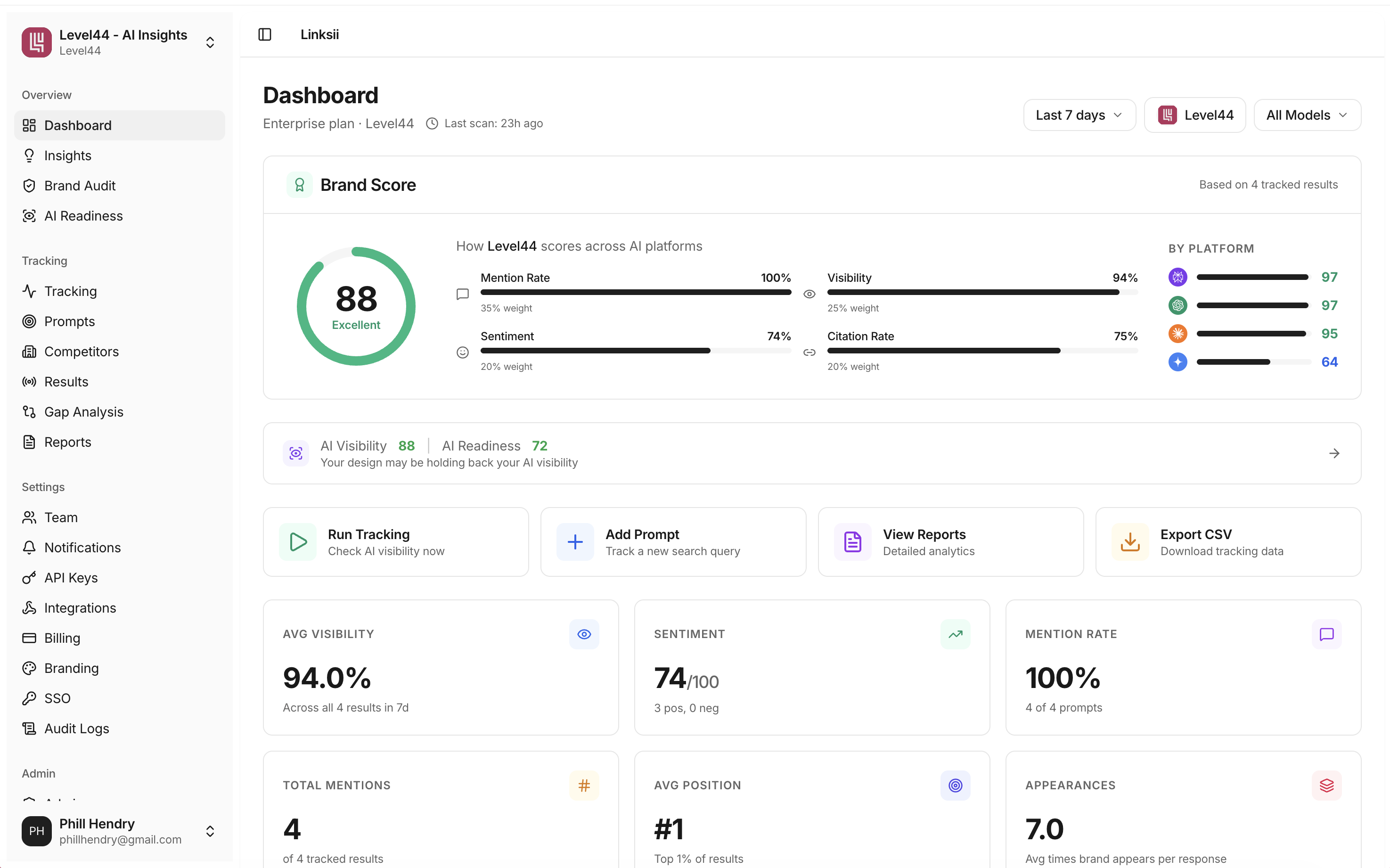The width and height of the screenshot is (1390, 868).
Task: Open the All Models dropdown
Action: [x=1307, y=115]
